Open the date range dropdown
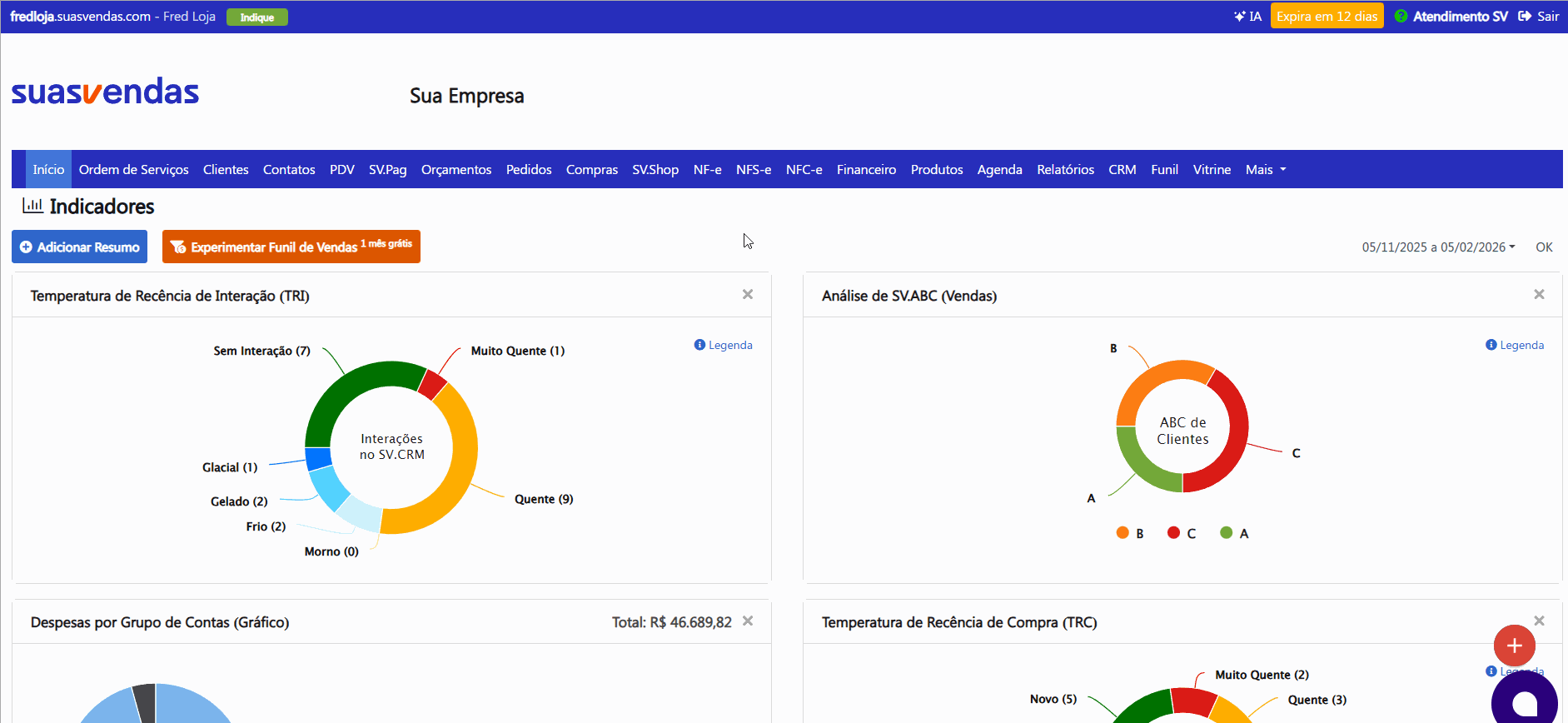This screenshot has height=723, width=1568. [x=1438, y=247]
